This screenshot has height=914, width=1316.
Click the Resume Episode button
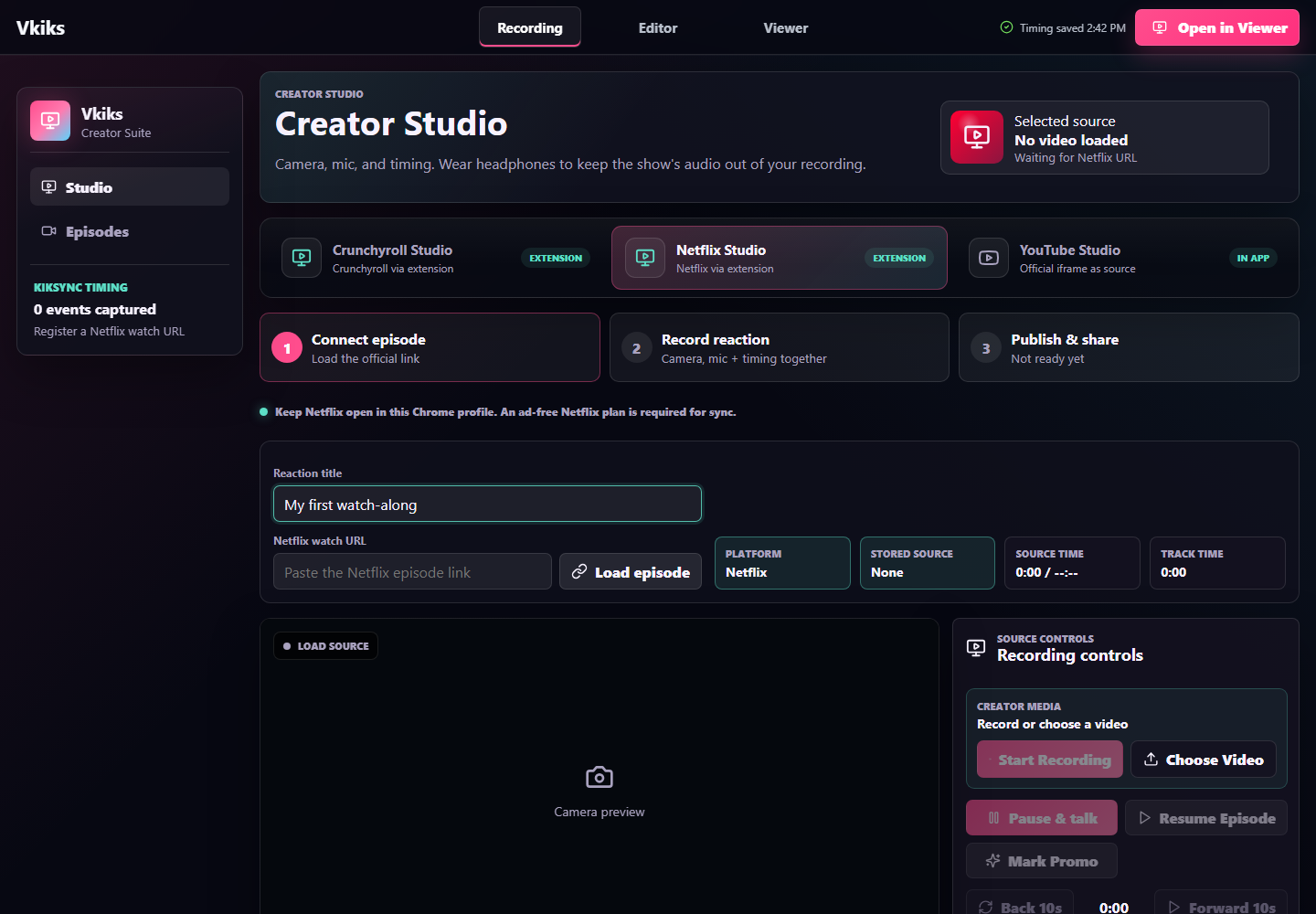coord(1206,818)
